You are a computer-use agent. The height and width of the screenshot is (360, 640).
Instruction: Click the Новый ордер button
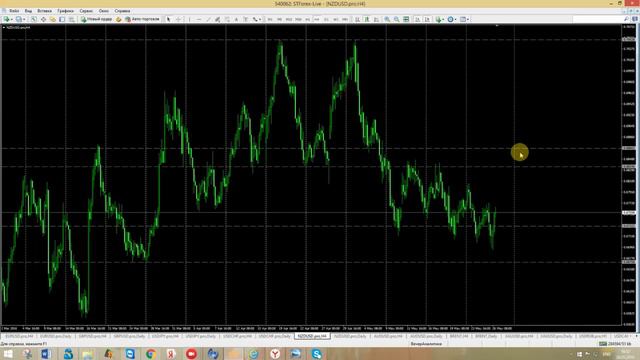click(x=96, y=19)
